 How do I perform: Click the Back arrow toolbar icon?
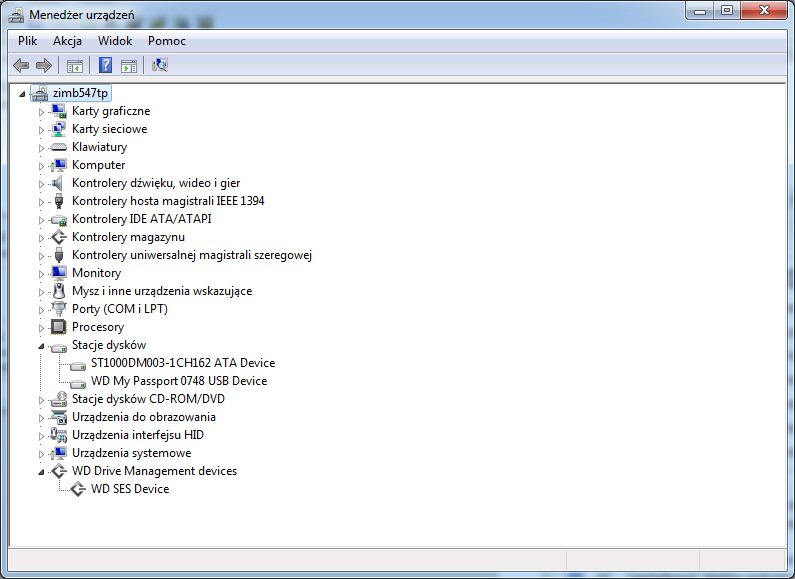click(x=21, y=65)
